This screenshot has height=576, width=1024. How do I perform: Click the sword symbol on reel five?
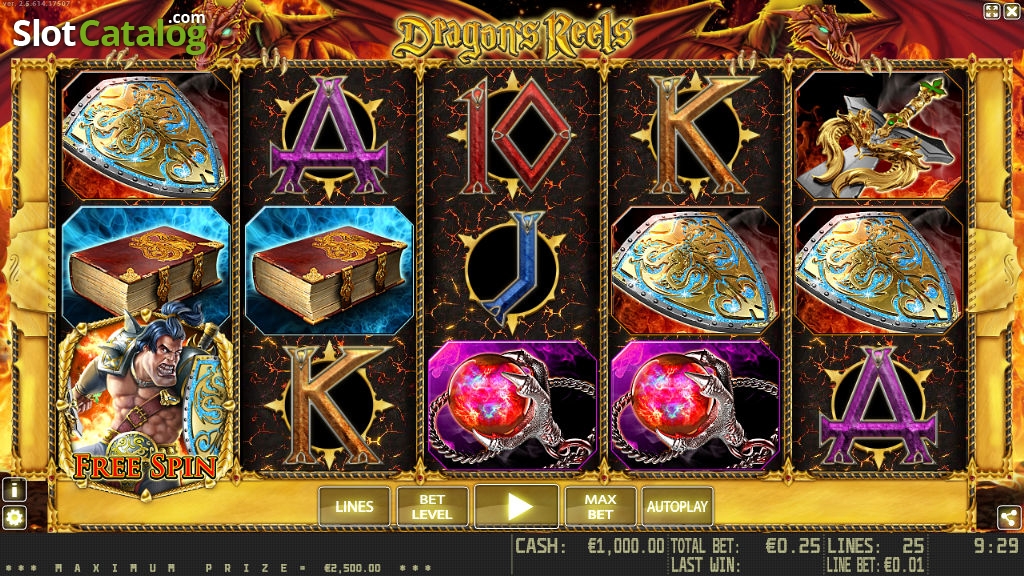pyautogui.click(x=878, y=136)
